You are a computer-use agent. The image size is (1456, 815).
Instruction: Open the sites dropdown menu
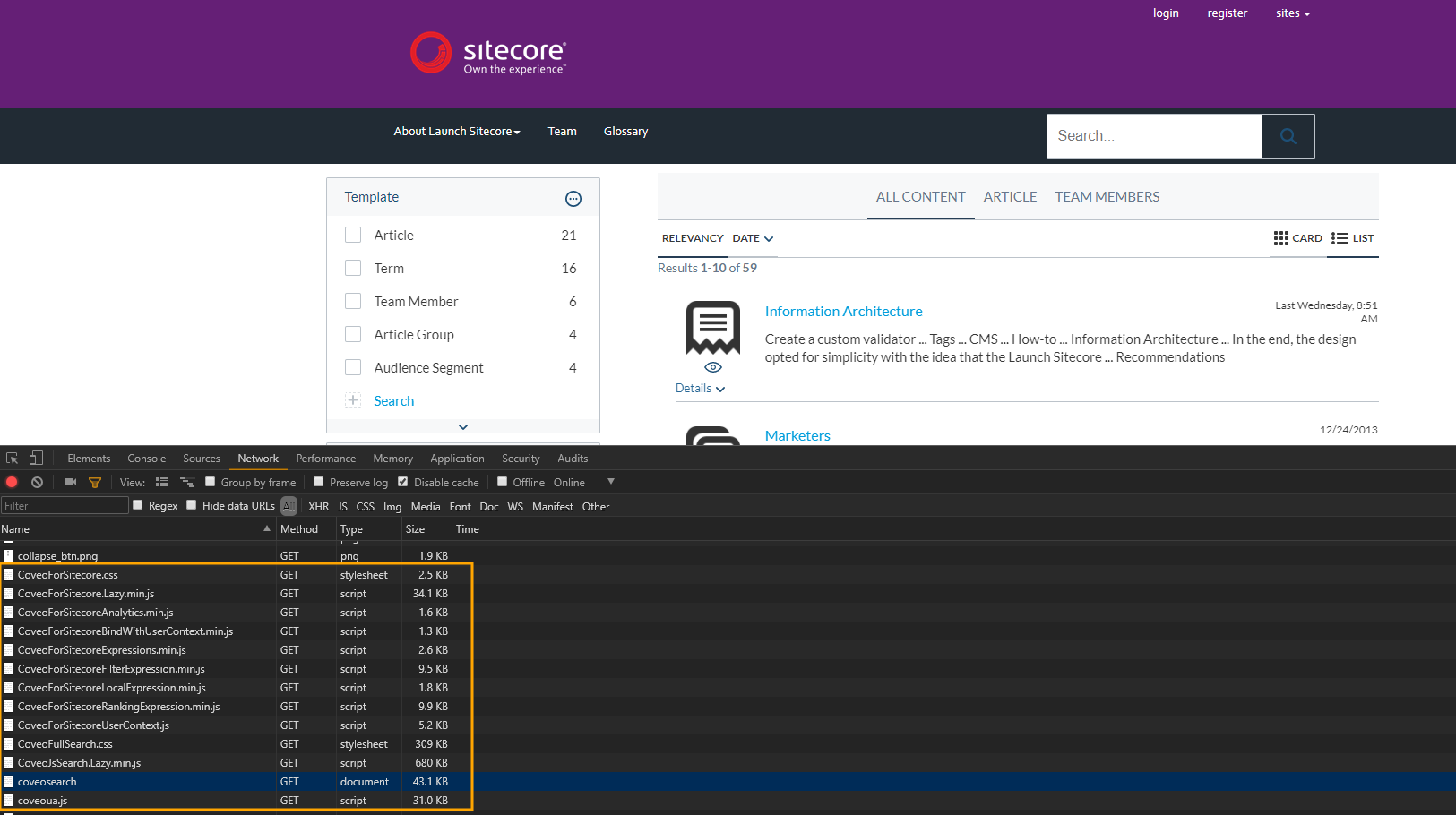coord(1293,13)
